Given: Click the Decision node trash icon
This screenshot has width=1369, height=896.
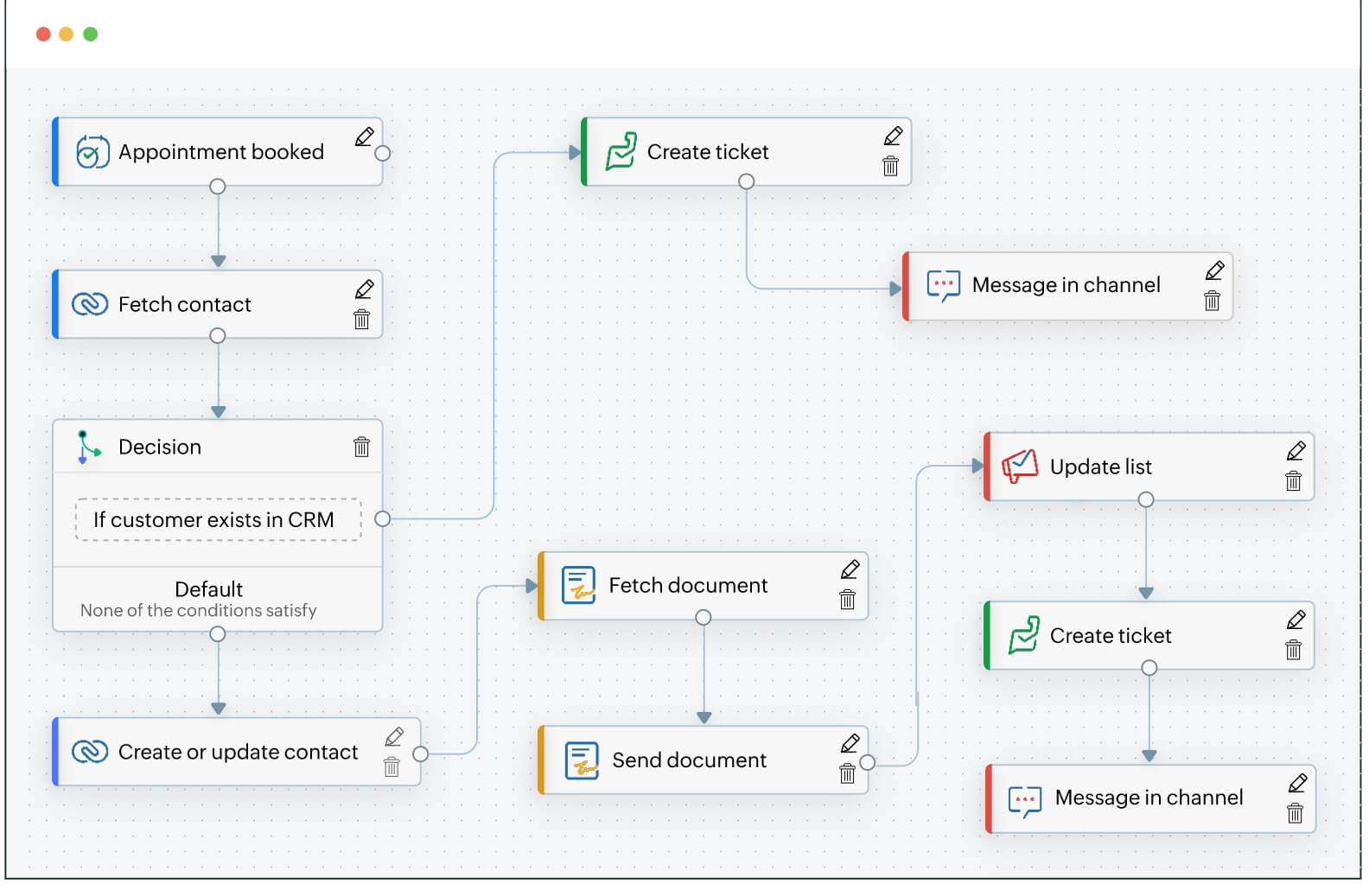Looking at the screenshot, I should click(361, 447).
